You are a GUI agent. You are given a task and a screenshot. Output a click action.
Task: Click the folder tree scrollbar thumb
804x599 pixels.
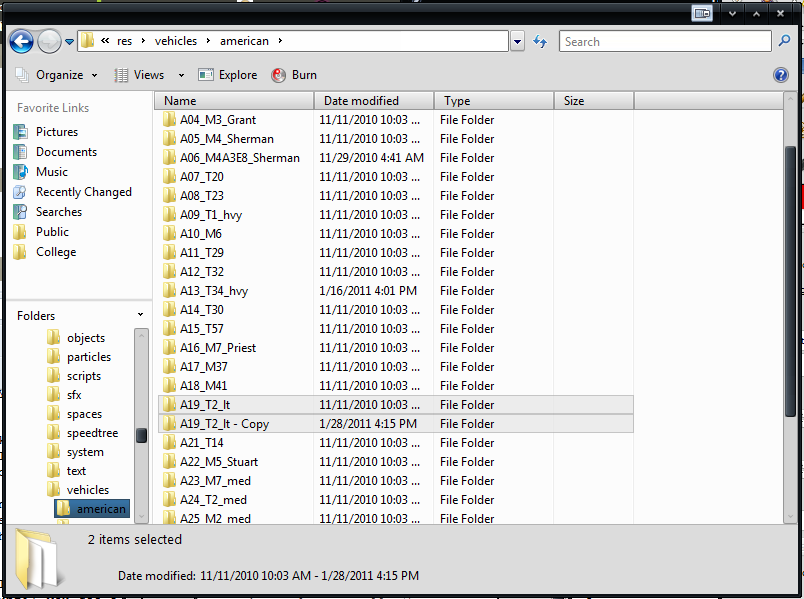coord(142,435)
